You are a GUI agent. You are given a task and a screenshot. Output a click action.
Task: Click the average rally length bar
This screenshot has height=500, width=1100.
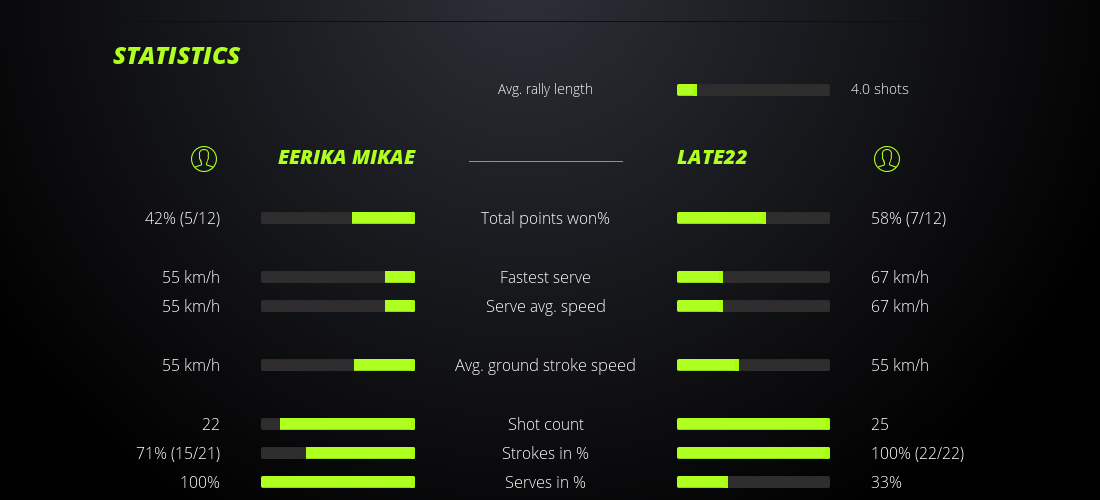point(753,90)
